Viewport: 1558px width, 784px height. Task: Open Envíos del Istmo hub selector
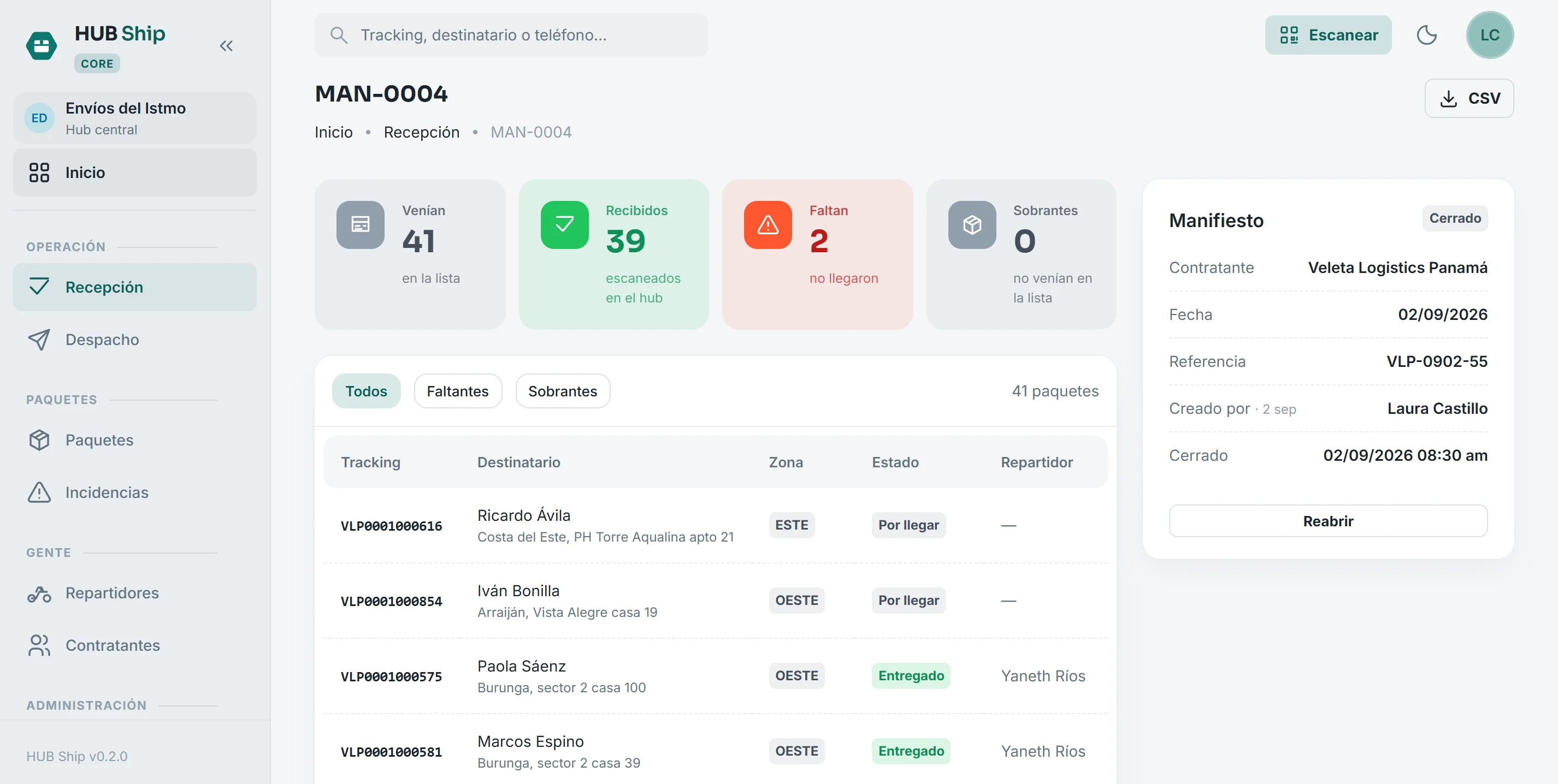pyautogui.click(x=135, y=118)
